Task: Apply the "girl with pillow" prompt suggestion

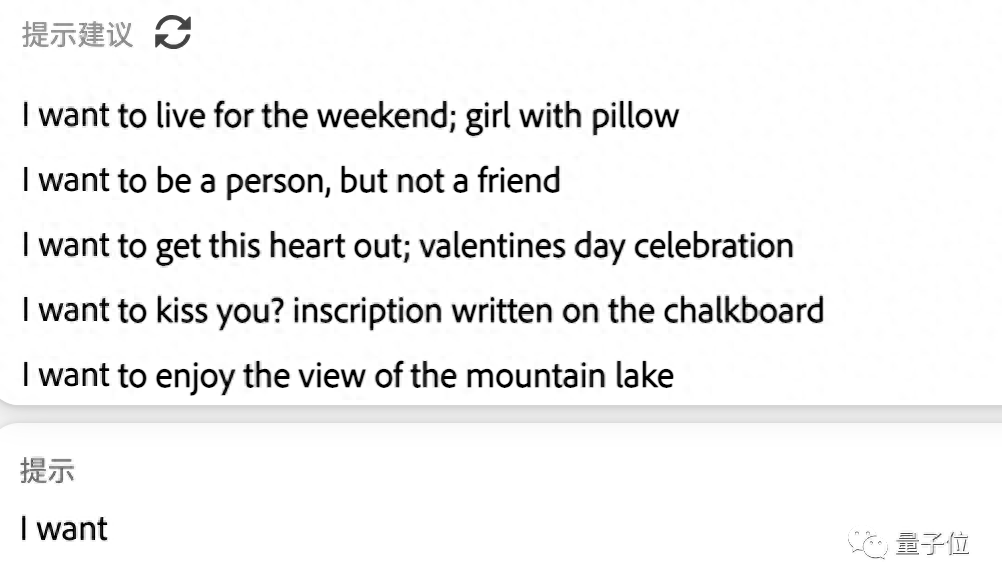Action: [x=350, y=116]
